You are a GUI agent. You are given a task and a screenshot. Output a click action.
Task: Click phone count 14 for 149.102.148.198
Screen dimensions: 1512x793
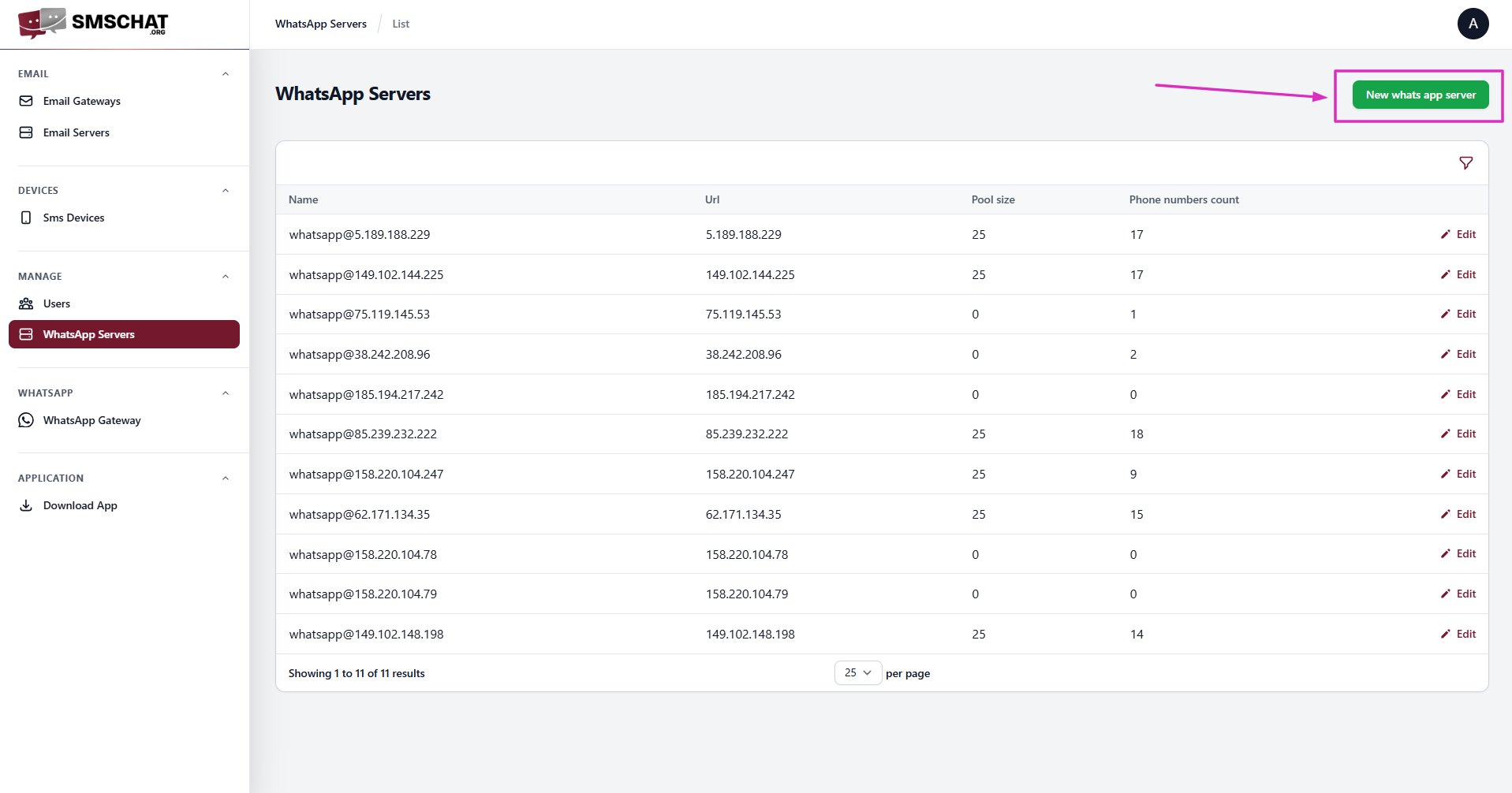point(1137,634)
